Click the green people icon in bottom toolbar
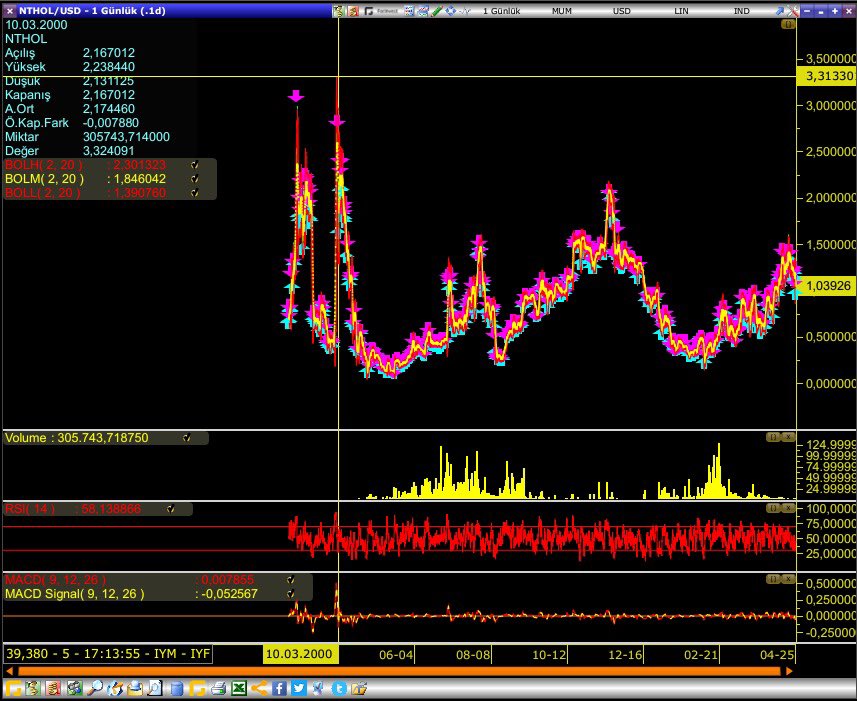The width and height of the screenshot is (857, 701). pyautogui.click(x=74, y=688)
